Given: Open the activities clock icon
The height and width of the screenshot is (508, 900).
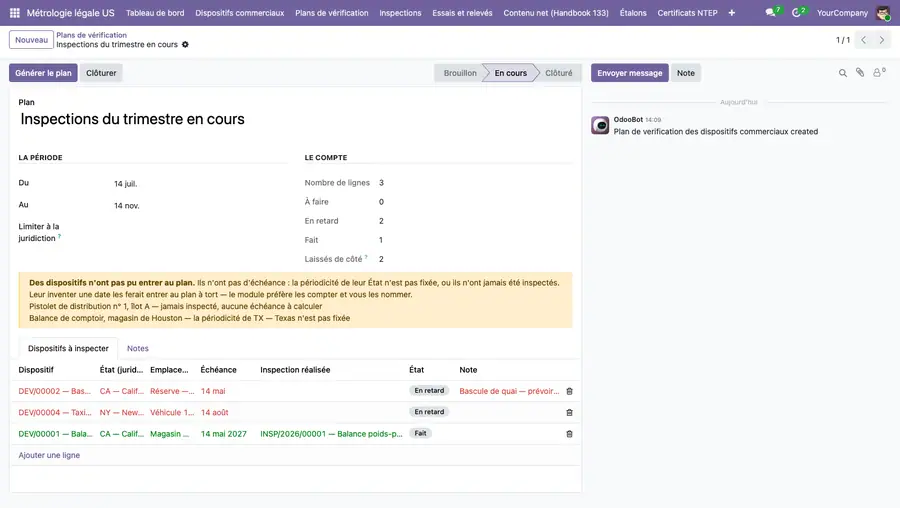Looking at the screenshot, I should [x=798, y=12].
